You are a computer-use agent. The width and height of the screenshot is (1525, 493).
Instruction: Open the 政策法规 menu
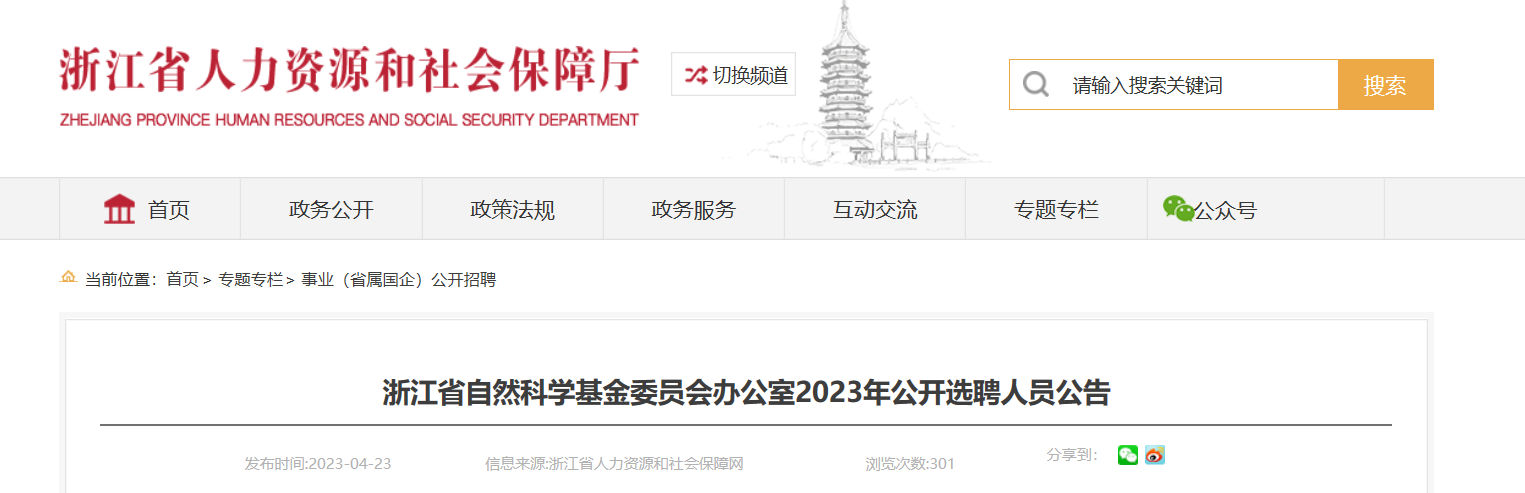point(512,210)
